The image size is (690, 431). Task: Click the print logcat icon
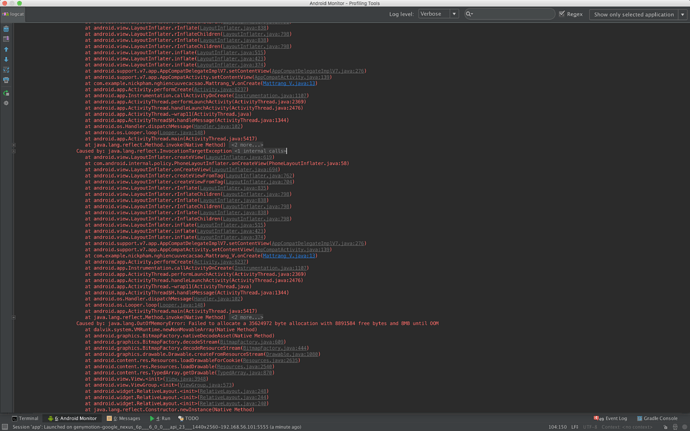(6, 81)
